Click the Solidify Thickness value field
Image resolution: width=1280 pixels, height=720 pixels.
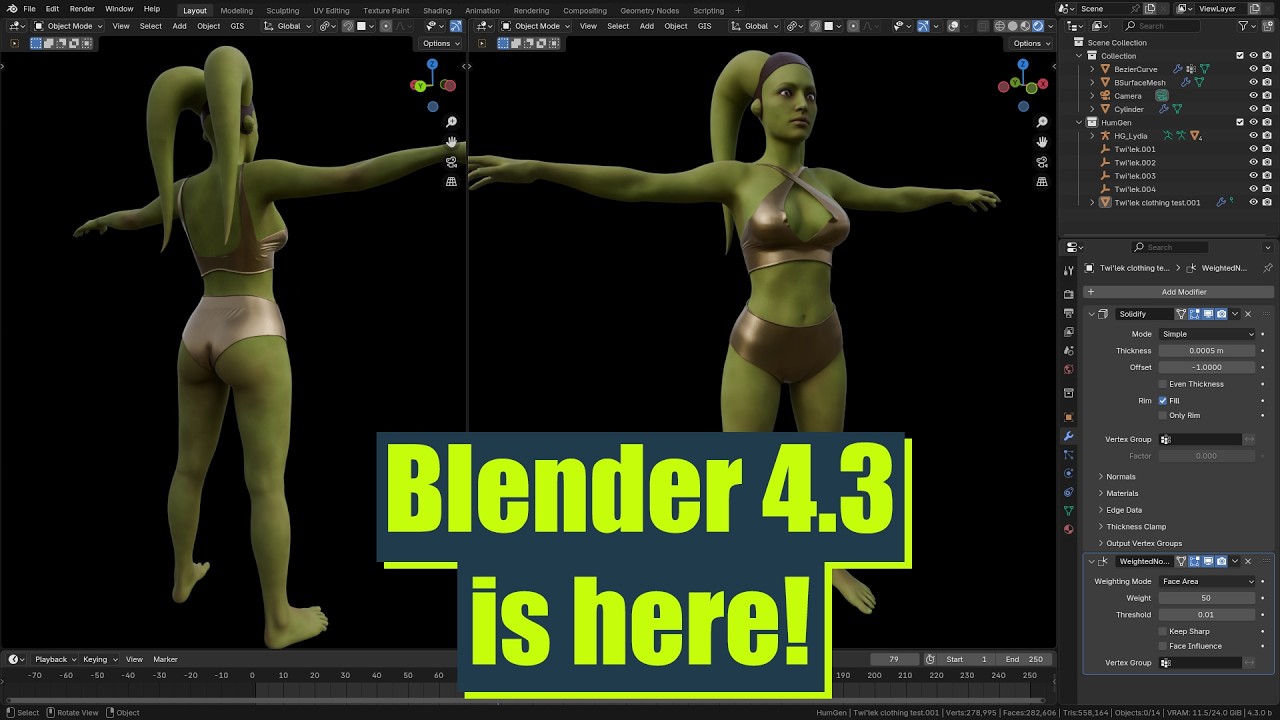point(1206,351)
